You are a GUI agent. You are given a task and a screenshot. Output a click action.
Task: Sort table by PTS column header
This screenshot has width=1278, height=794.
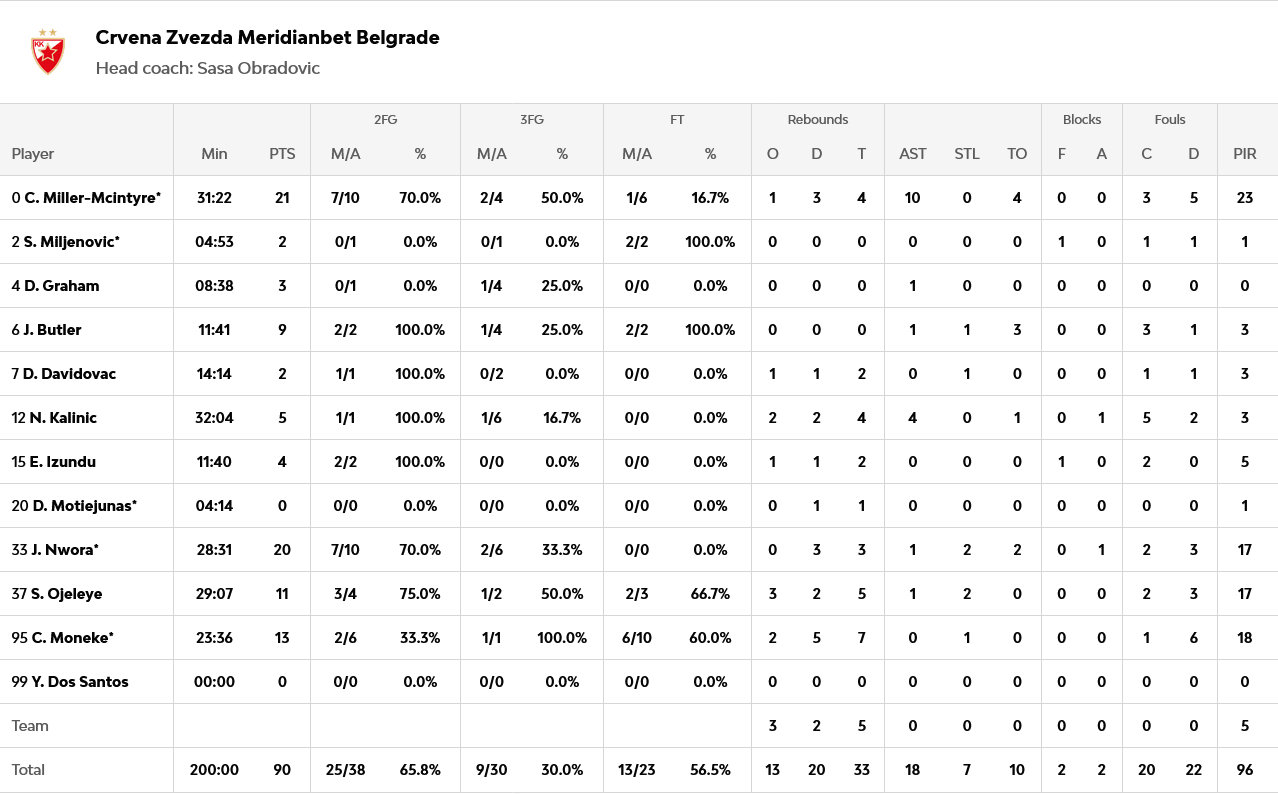[x=282, y=154]
